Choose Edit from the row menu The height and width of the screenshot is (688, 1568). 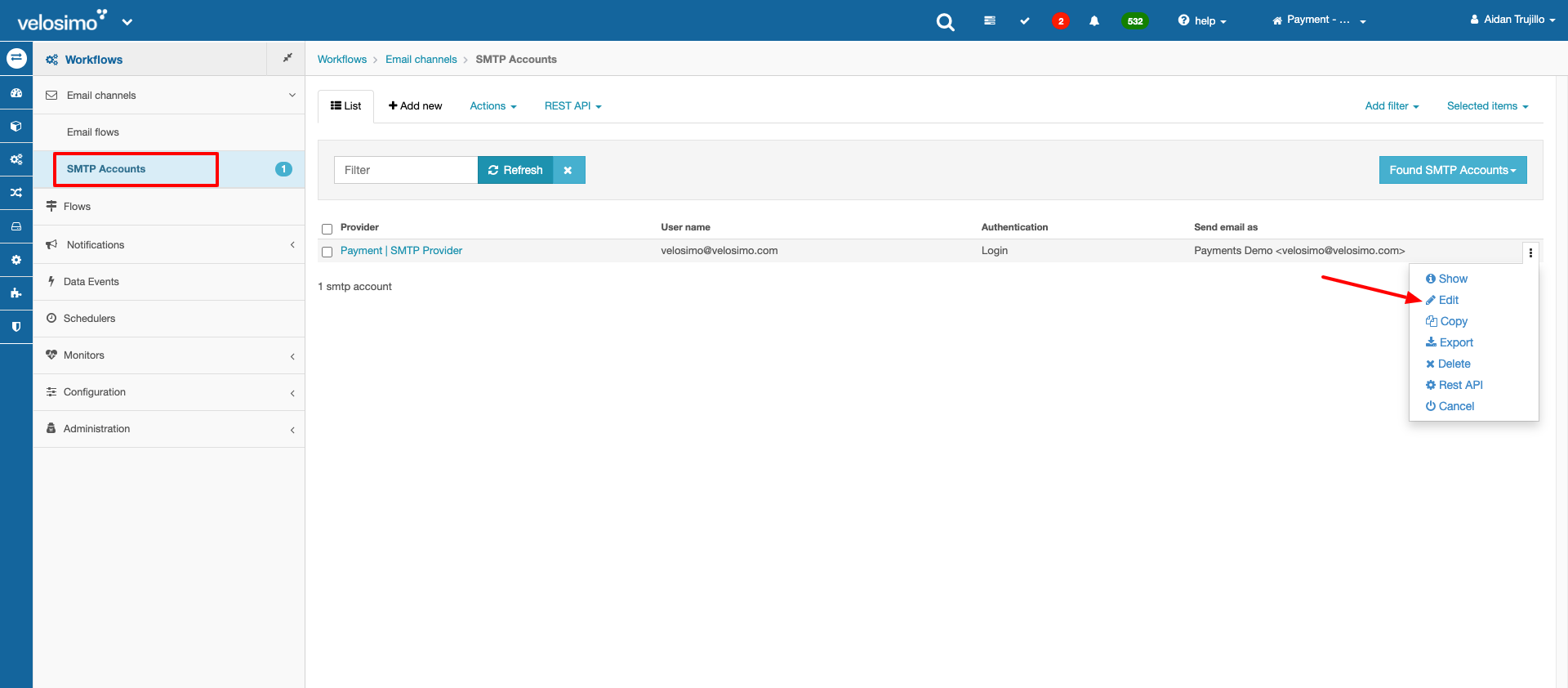tap(1442, 300)
